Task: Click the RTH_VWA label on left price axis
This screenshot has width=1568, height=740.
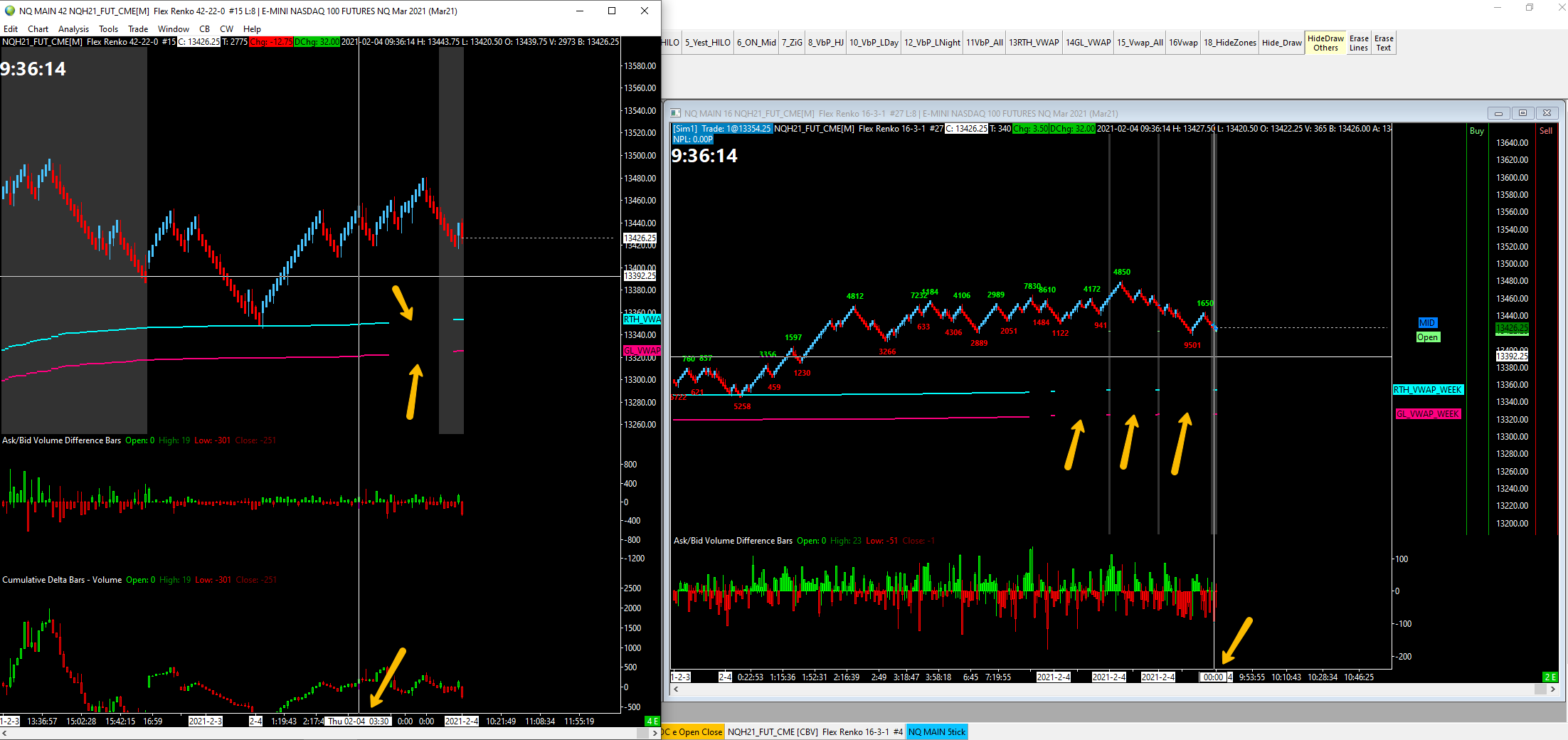Action: (642, 319)
